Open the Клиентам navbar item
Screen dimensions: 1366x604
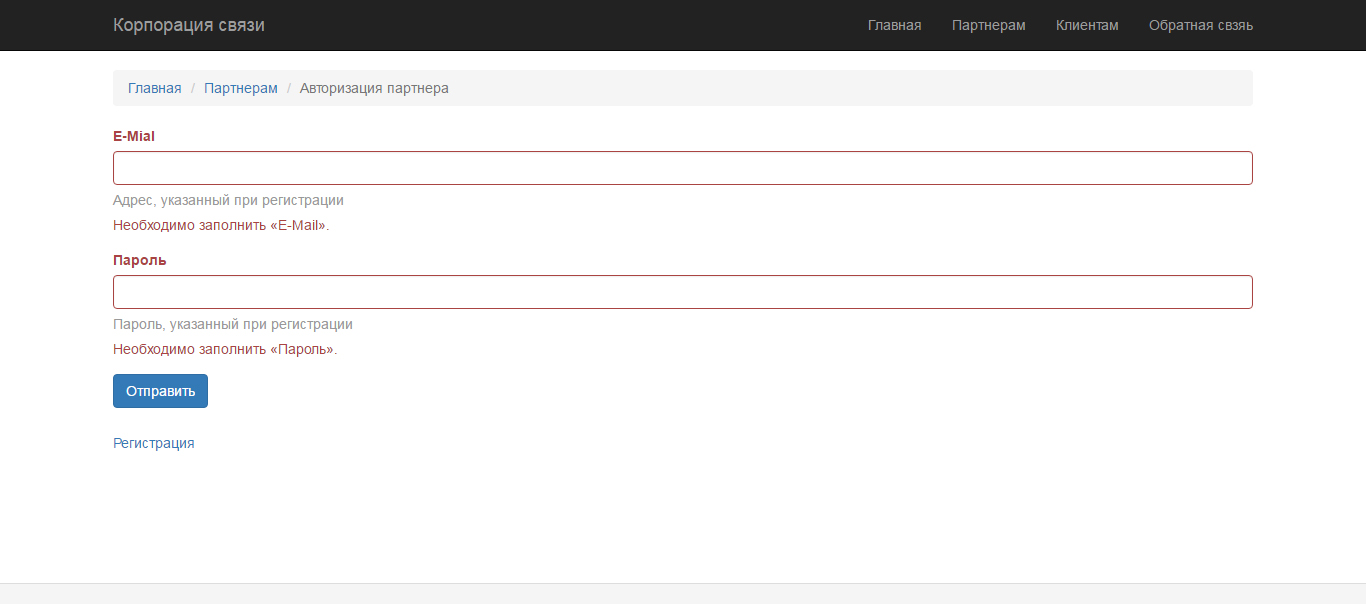point(1087,25)
